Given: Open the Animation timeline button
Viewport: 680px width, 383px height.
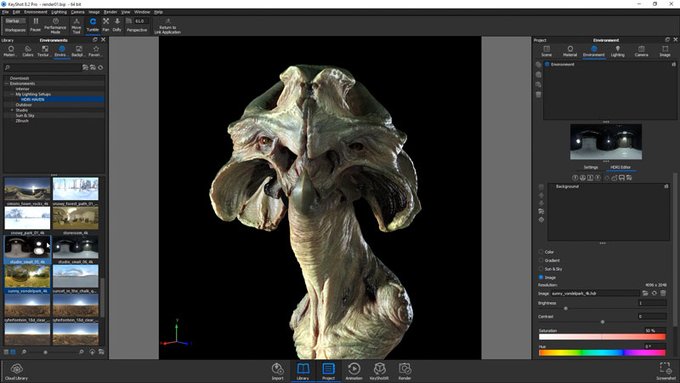Looking at the screenshot, I should coord(354,371).
